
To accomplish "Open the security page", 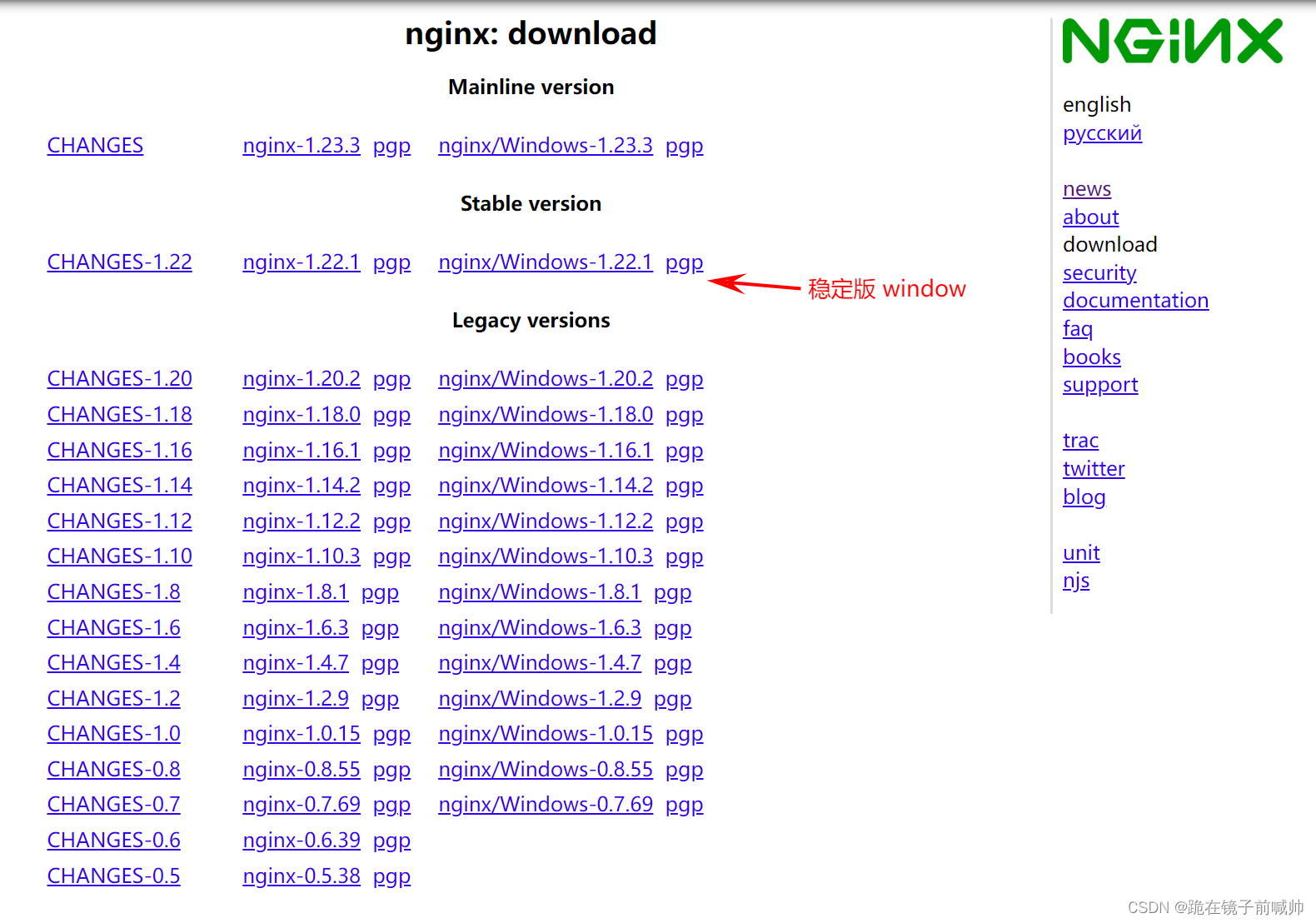I will 1099,273.
